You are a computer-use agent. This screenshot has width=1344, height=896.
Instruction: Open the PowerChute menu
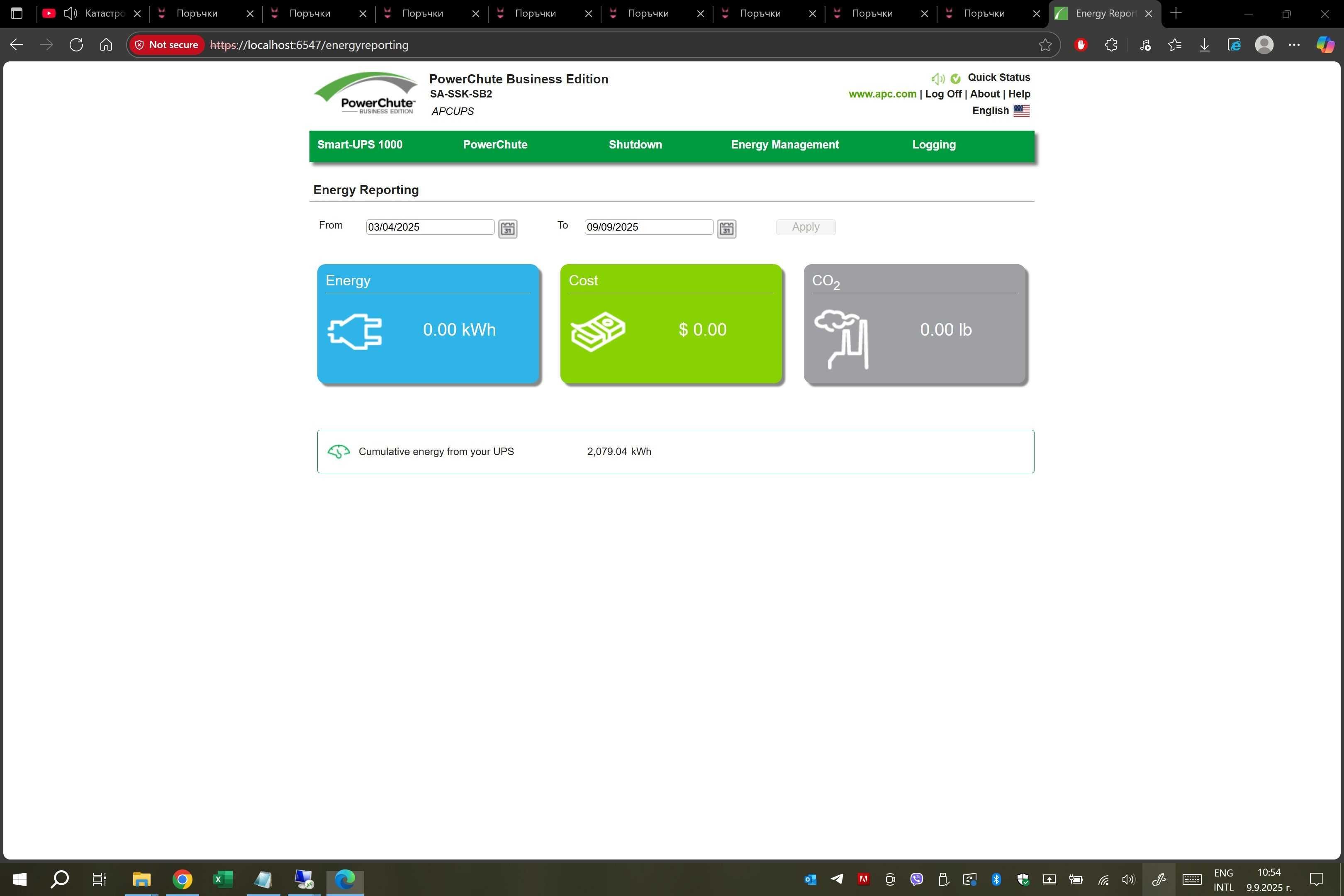coord(495,145)
